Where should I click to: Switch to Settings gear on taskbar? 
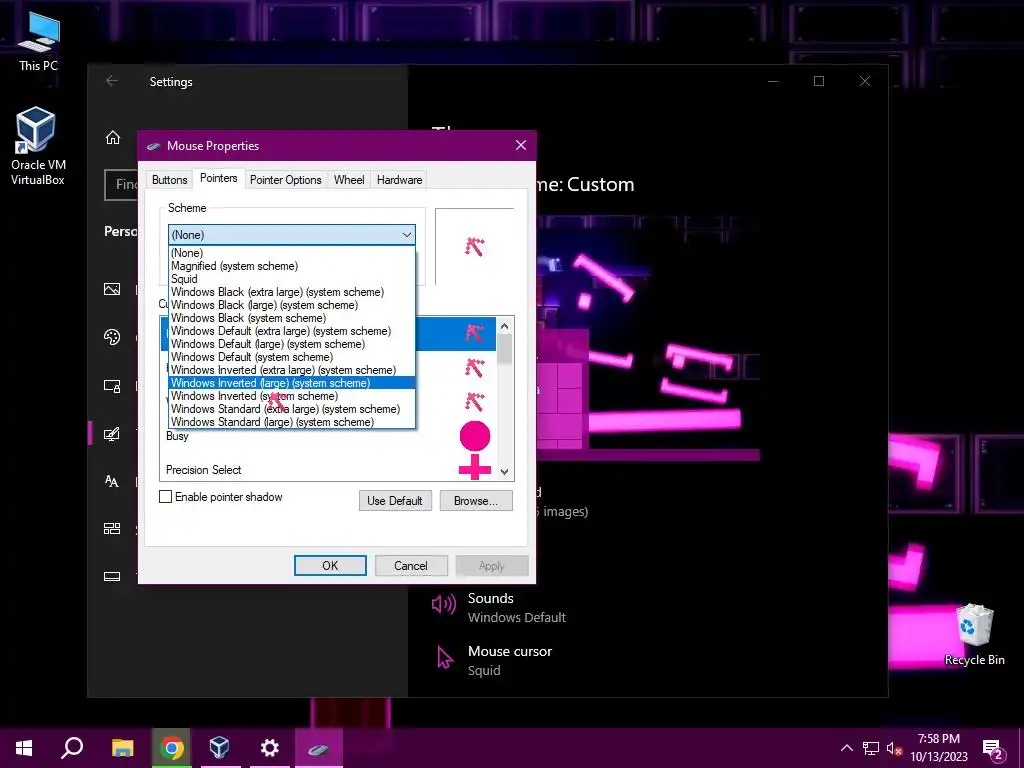[269, 748]
